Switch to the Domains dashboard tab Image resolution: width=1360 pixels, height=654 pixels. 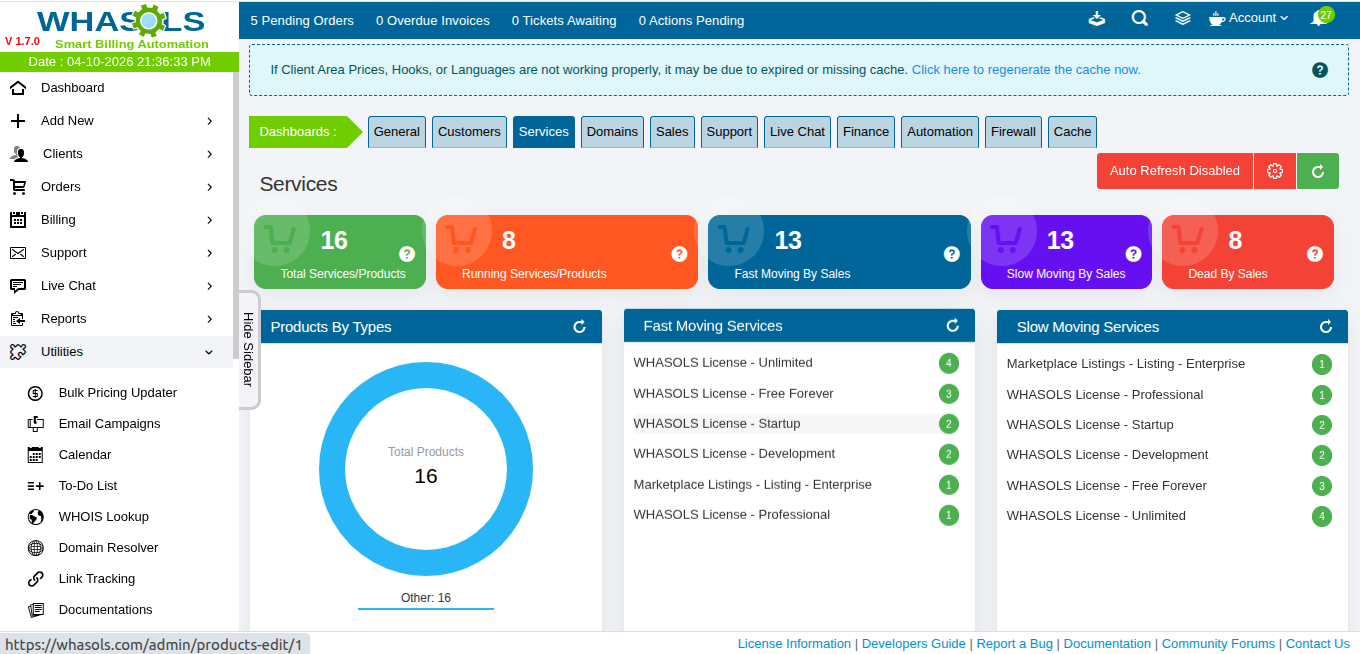(612, 132)
